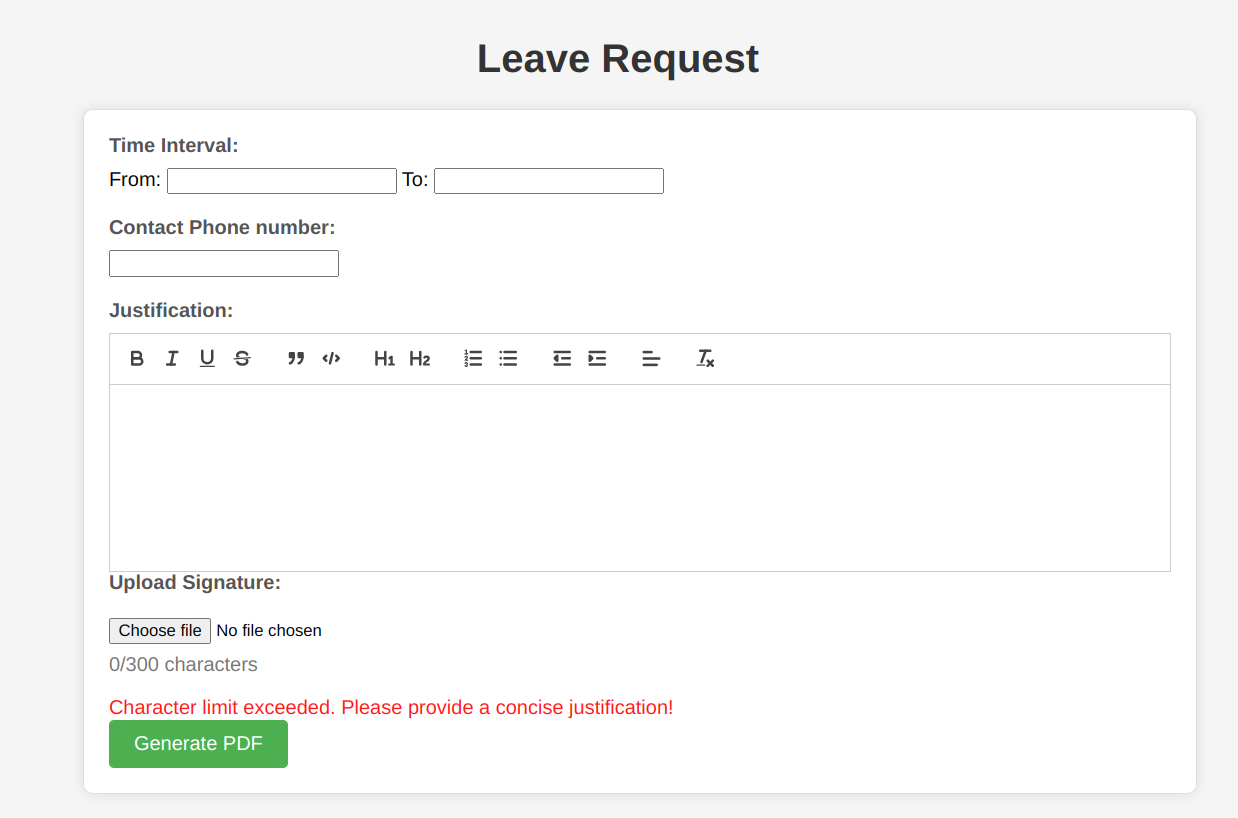The height and width of the screenshot is (818, 1238).
Task: Toggle underline formatting
Action: click(x=207, y=358)
